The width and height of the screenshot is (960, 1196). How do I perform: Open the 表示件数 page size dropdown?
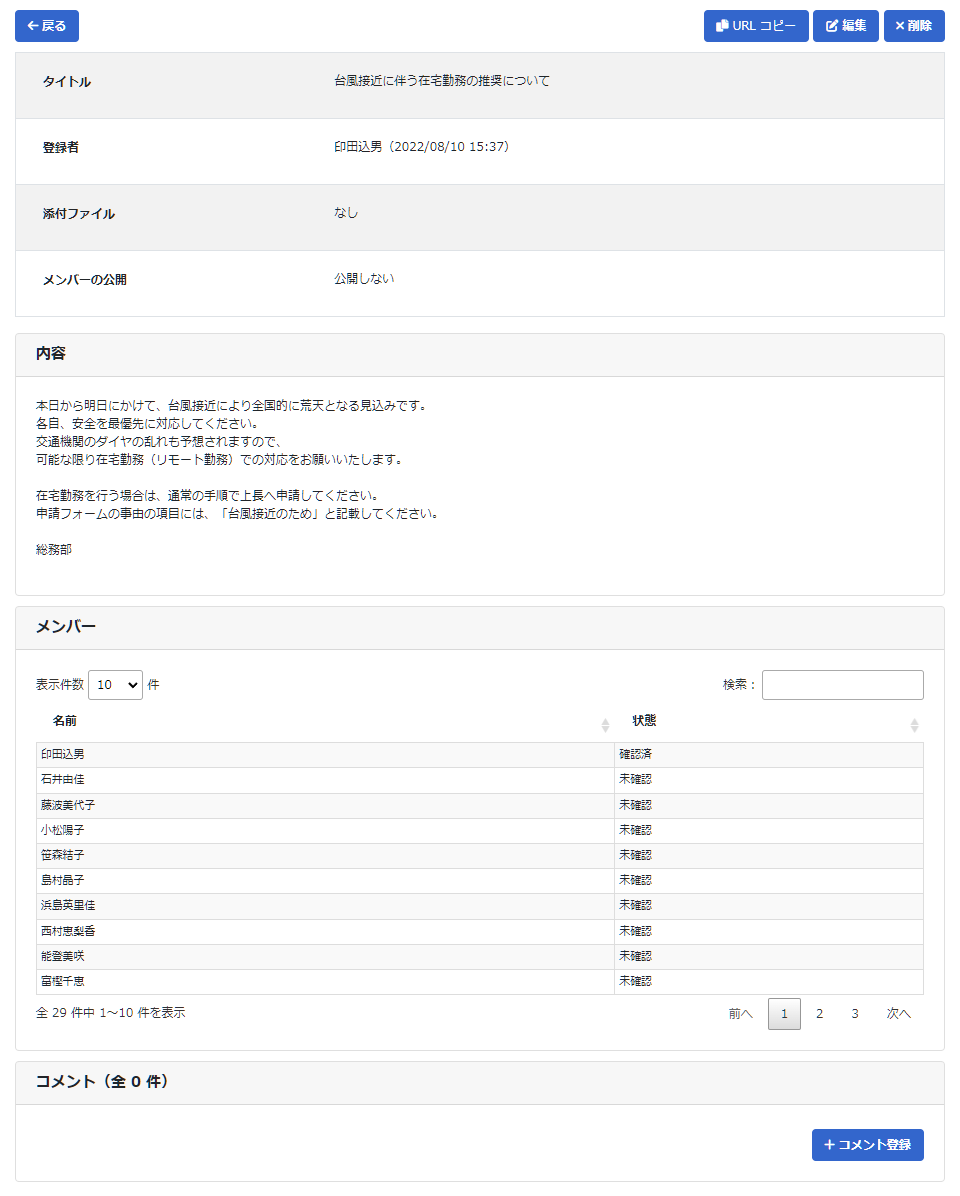[x=115, y=685]
